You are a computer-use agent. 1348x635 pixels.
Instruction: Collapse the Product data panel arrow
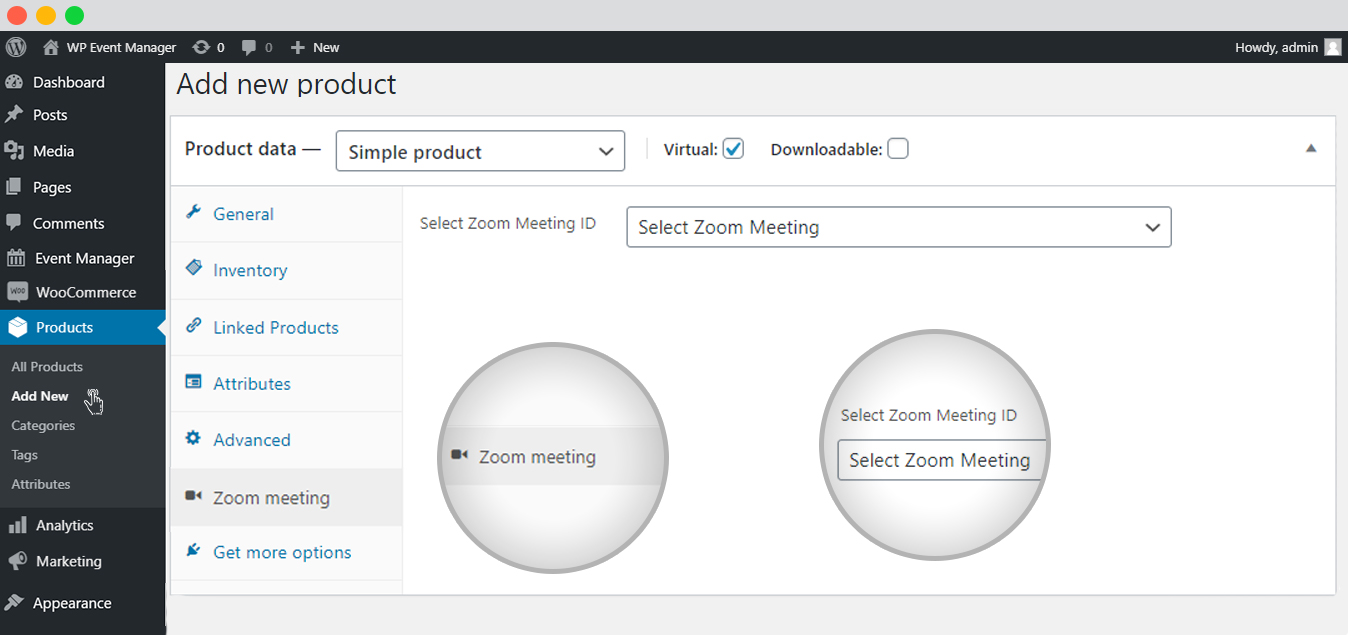1311,148
